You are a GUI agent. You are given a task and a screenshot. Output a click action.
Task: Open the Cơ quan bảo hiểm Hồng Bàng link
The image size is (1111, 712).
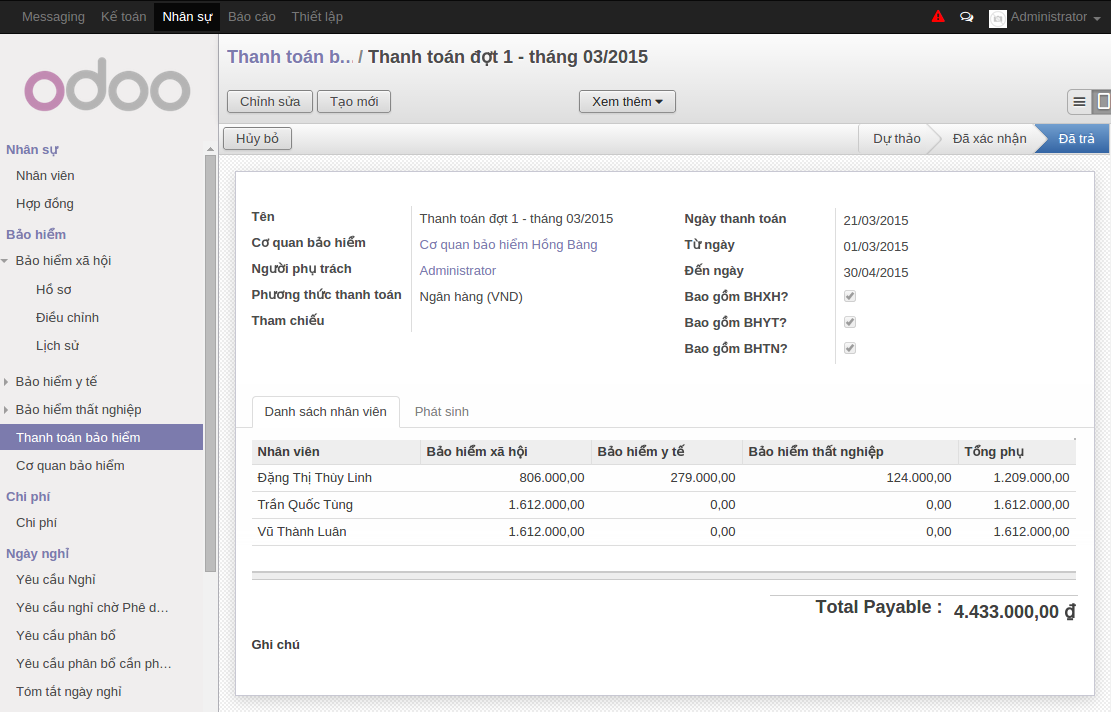[508, 244]
